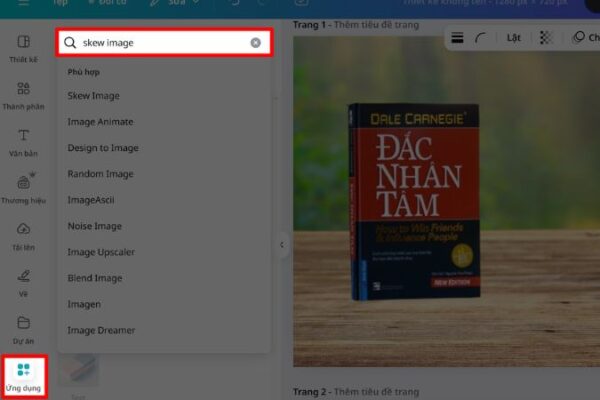Viewport: 600px width, 400px height.
Task: Select the Vẽ (Draw) tool
Action: tap(23, 280)
